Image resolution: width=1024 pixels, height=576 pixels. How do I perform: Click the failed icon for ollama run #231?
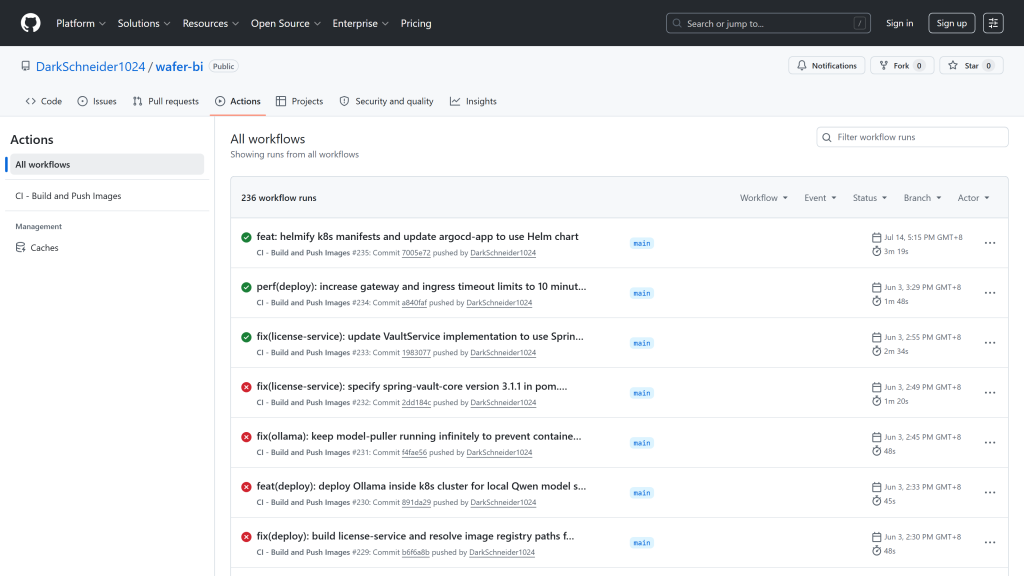[246, 437]
